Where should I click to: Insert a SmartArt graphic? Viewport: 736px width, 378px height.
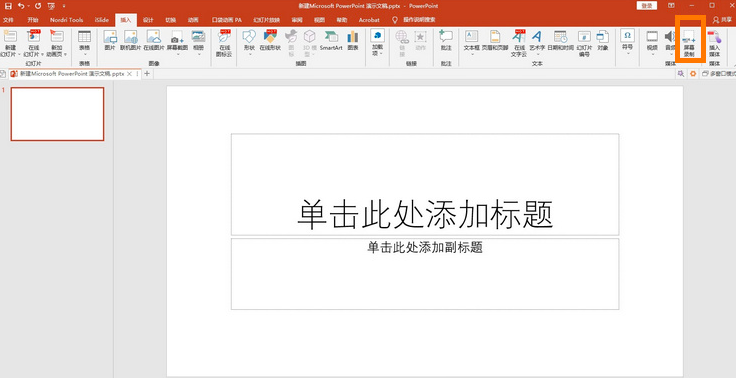coord(331,41)
